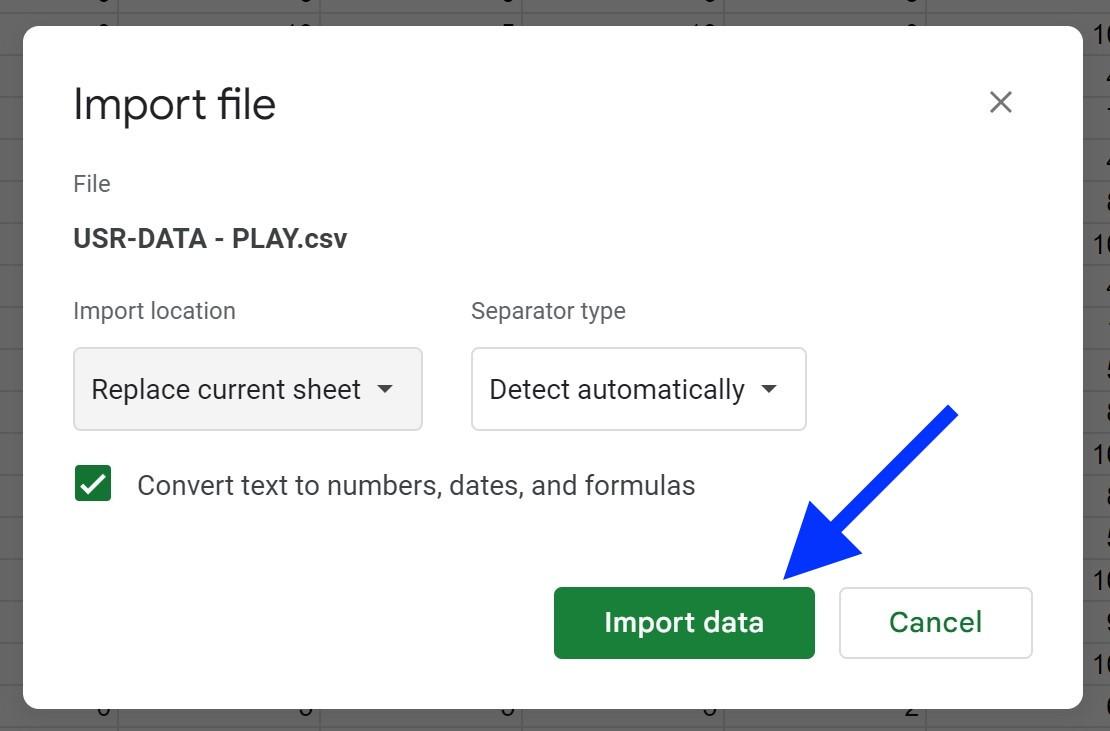Click the arrow beside Replace current sheet
This screenshot has height=731, width=1110.
point(385,389)
